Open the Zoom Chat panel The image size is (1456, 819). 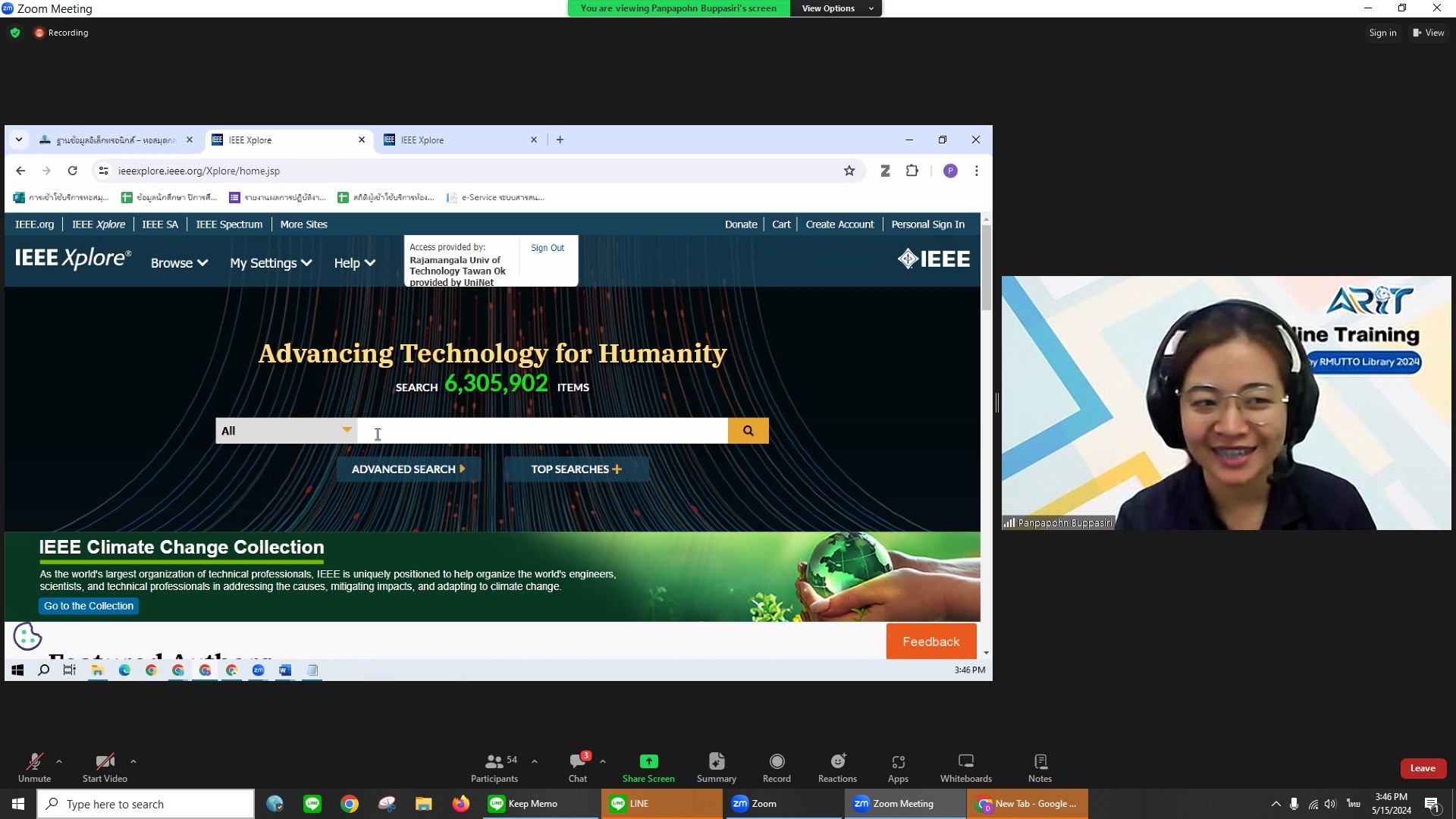(x=578, y=767)
